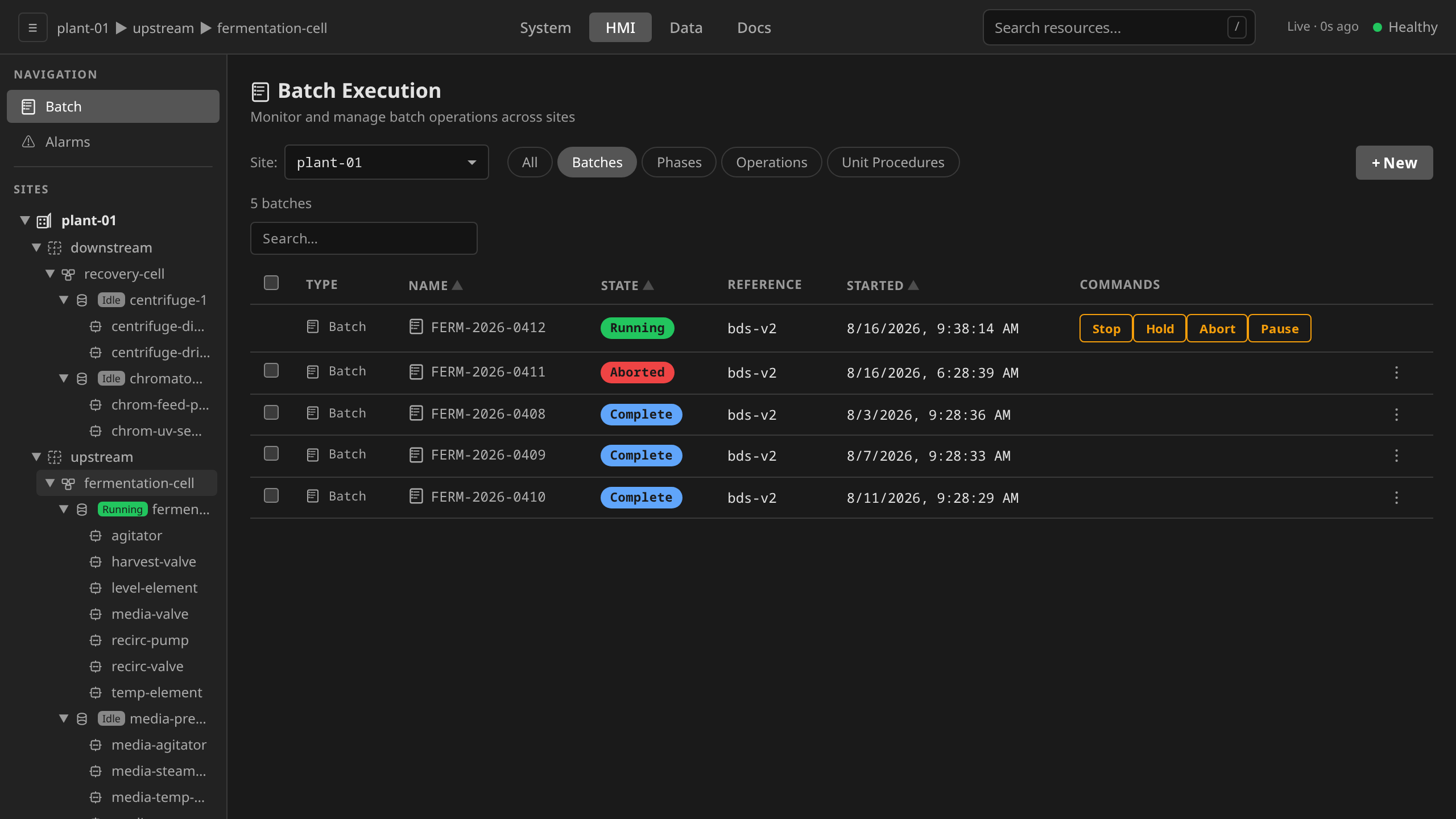Screen dimensions: 1456x819
Task: Check the box for FERM-2026-0411
Action: click(271, 370)
